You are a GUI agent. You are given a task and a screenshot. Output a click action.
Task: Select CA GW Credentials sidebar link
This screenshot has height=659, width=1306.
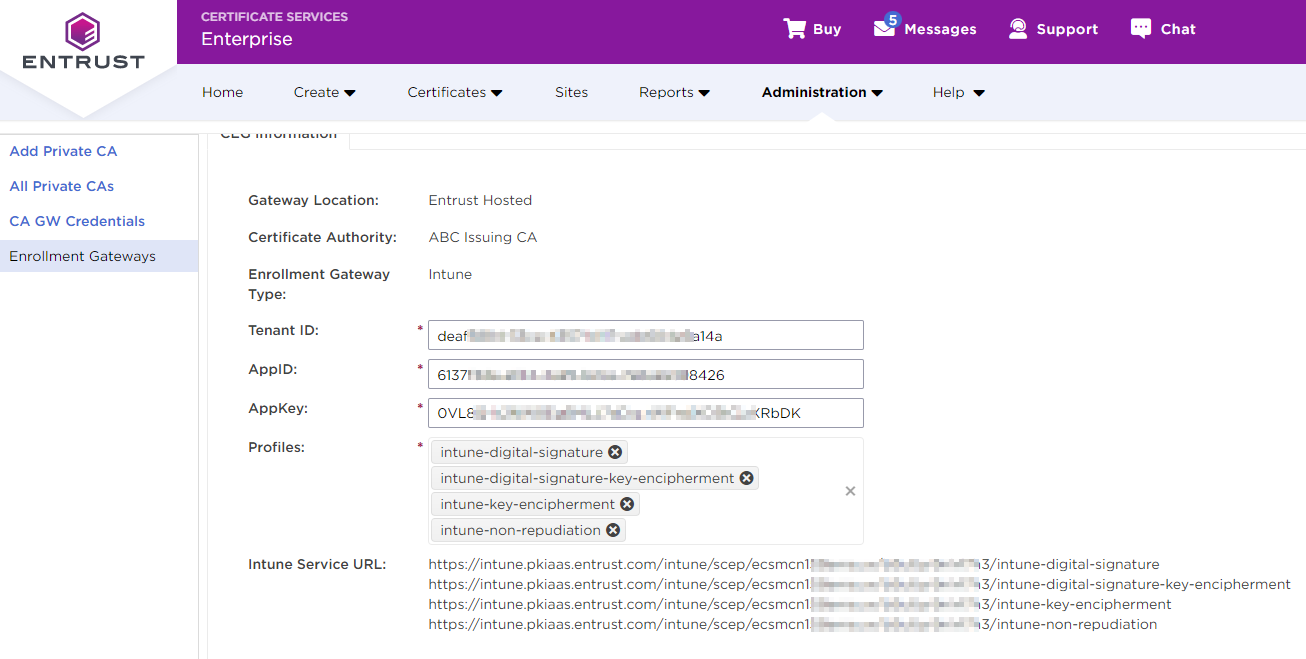point(77,221)
